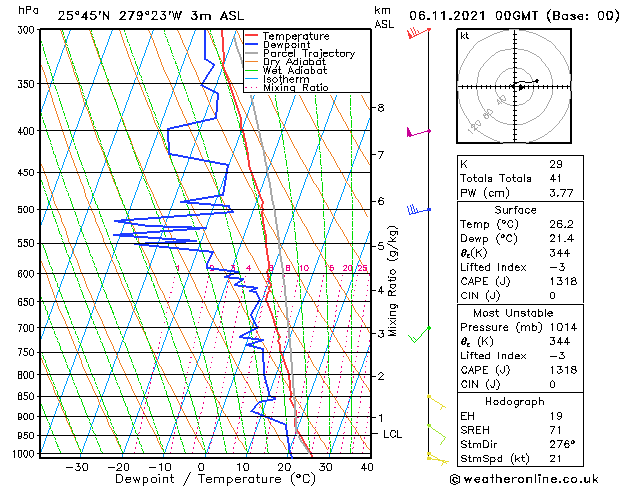
Task: Click the hodograph storm motion arrow marker
Action: [521, 87]
